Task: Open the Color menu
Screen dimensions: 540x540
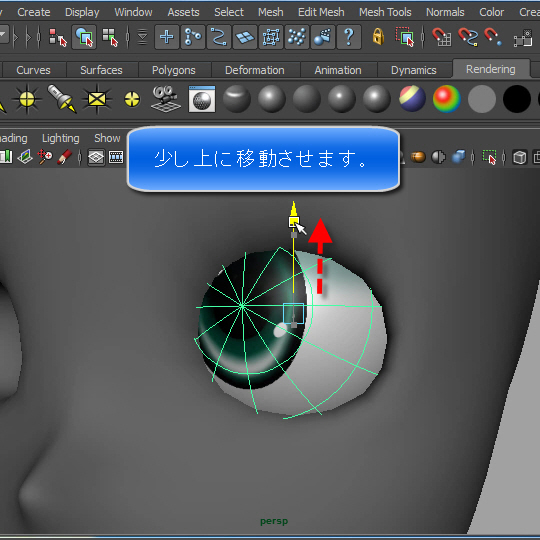Action: 491,12
